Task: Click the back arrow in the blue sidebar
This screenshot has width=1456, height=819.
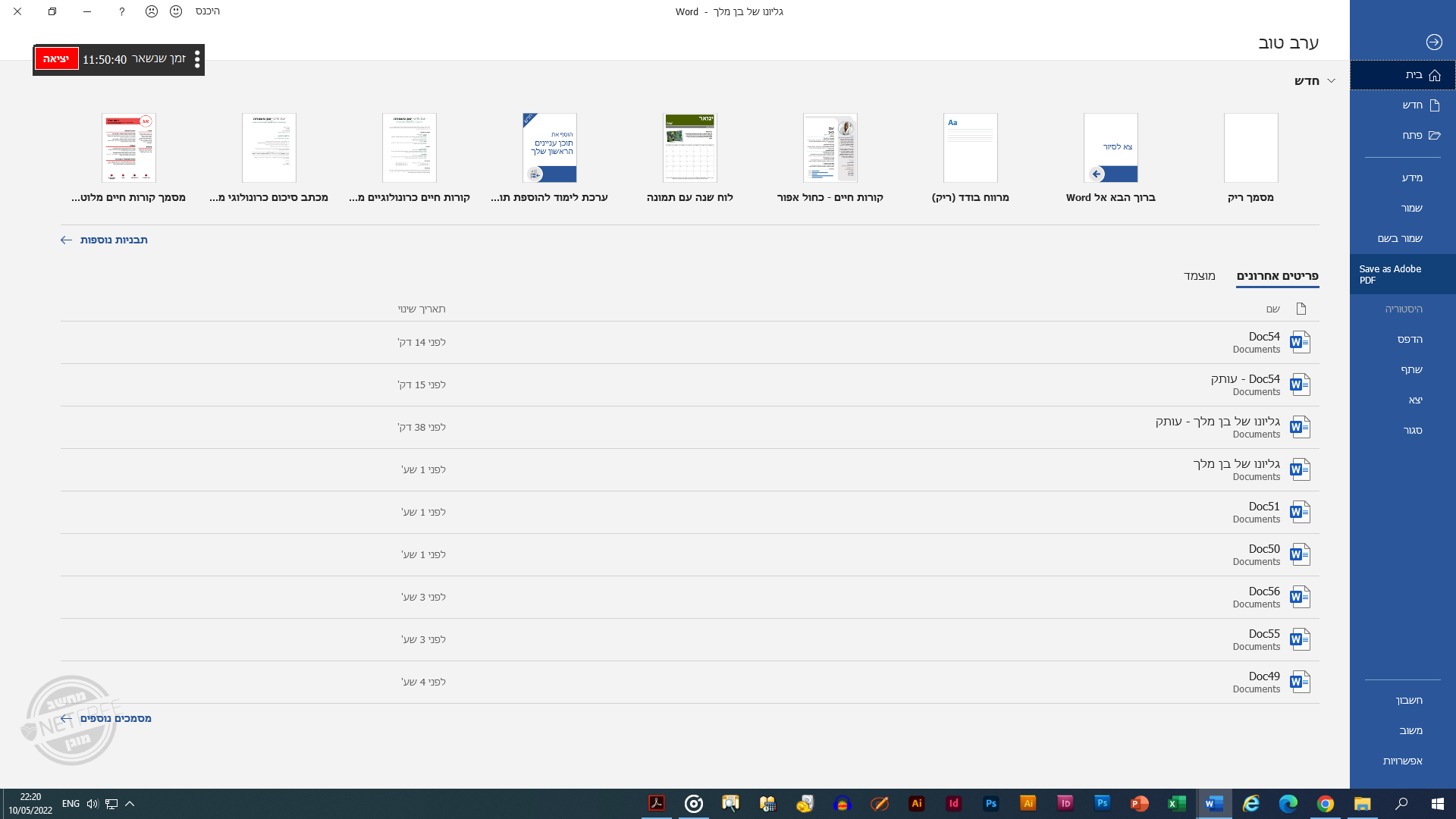Action: click(x=1433, y=42)
